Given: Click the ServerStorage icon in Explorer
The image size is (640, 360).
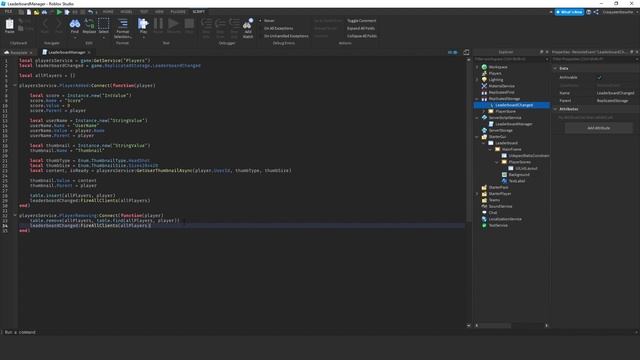Looking at the screenshot, I should click(484, 130).
